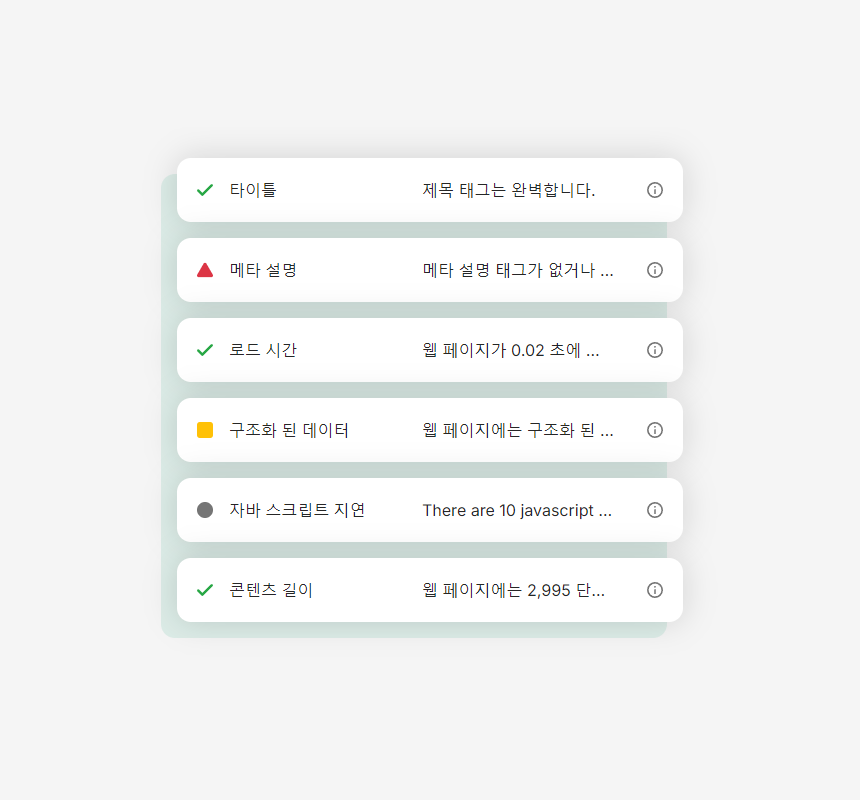This screenshot has width=860, height=800.
Task: Click info icon for 콘텐츠 길이 row
Action: [x=654, y=591]
